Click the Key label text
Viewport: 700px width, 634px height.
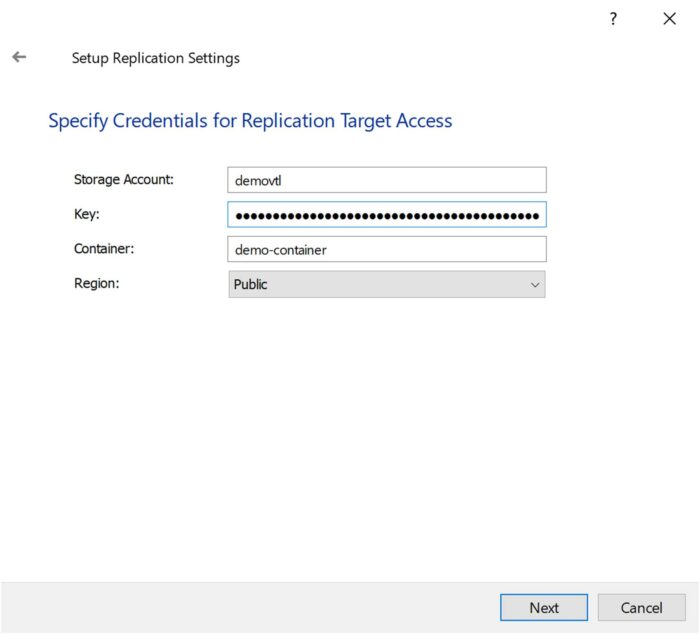pyautogui.click(x=86, y=215)
